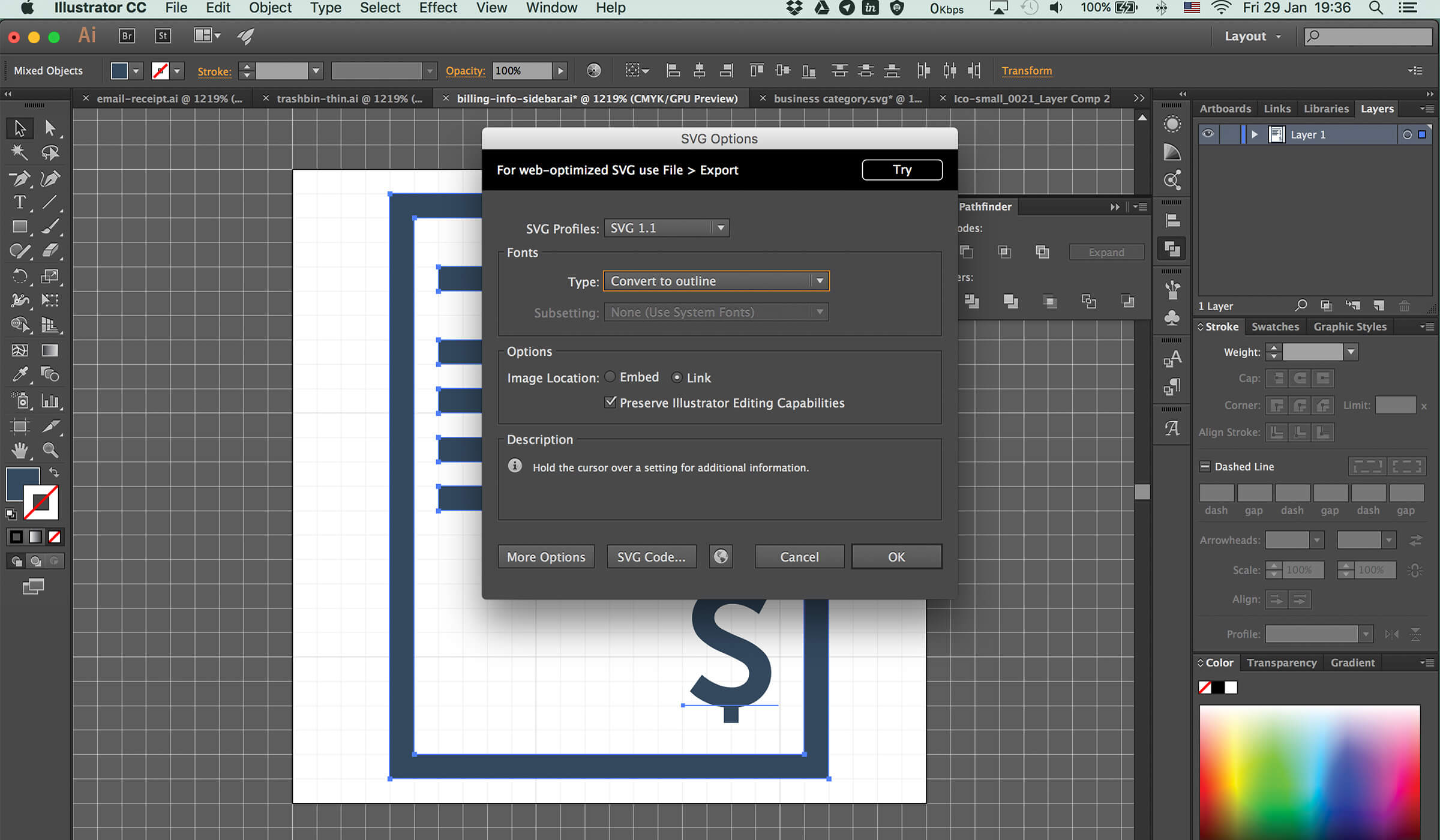The image size is (1440, 840).
Task: Select the Magic Wand tool
Action: pyautogui.click(x=20, y=152)
